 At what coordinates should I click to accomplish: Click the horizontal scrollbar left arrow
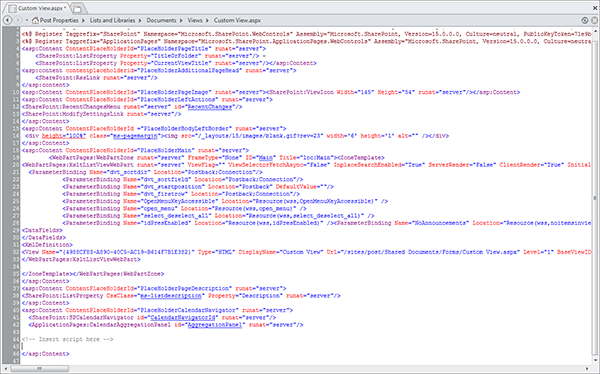tap(5, 369)
